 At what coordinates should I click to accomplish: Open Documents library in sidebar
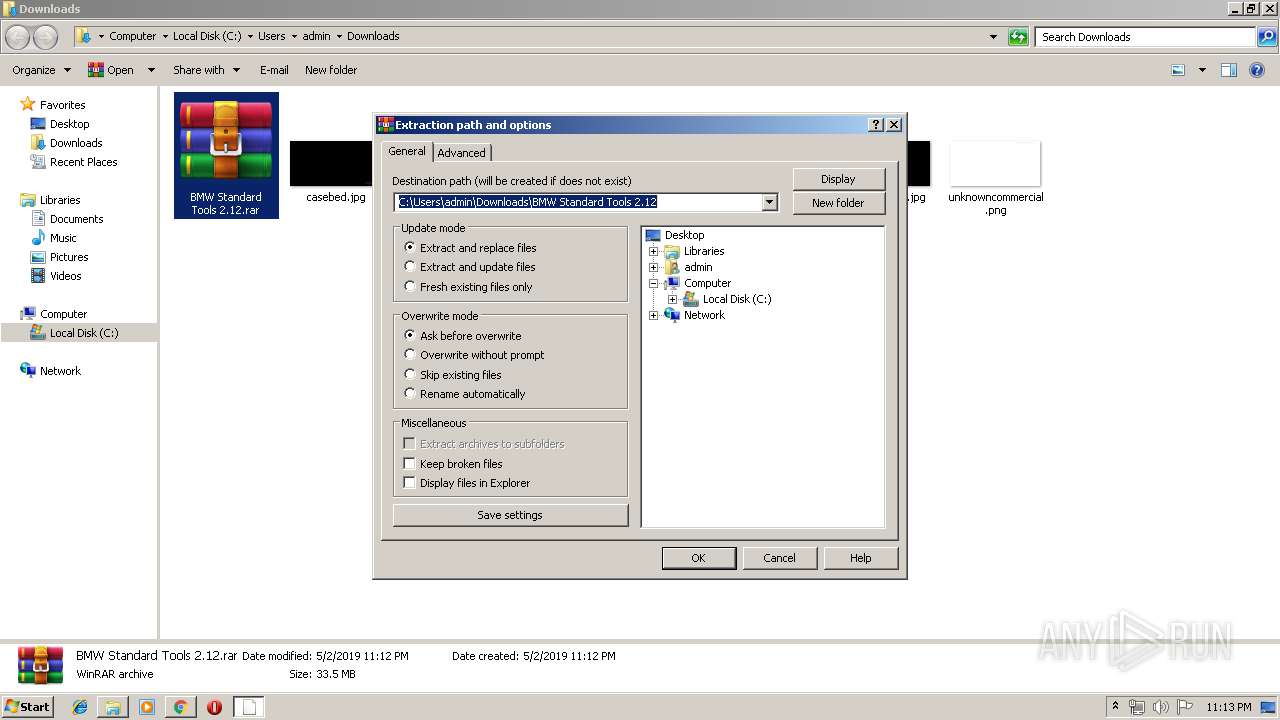(x=76, y=219)
